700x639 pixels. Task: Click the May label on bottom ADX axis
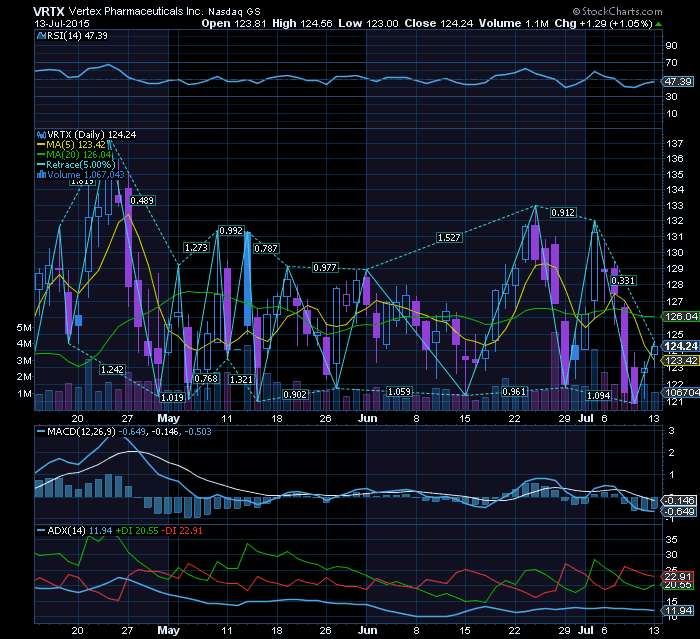(168, 630)
